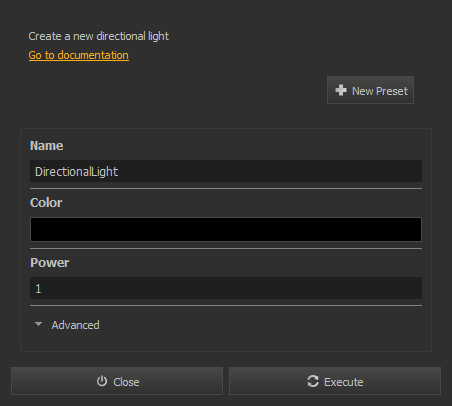This screenshot has width=452, height=406.
Task: Select the value 1 in Power box
Action: pyautogui.click(x=38, y=289)
